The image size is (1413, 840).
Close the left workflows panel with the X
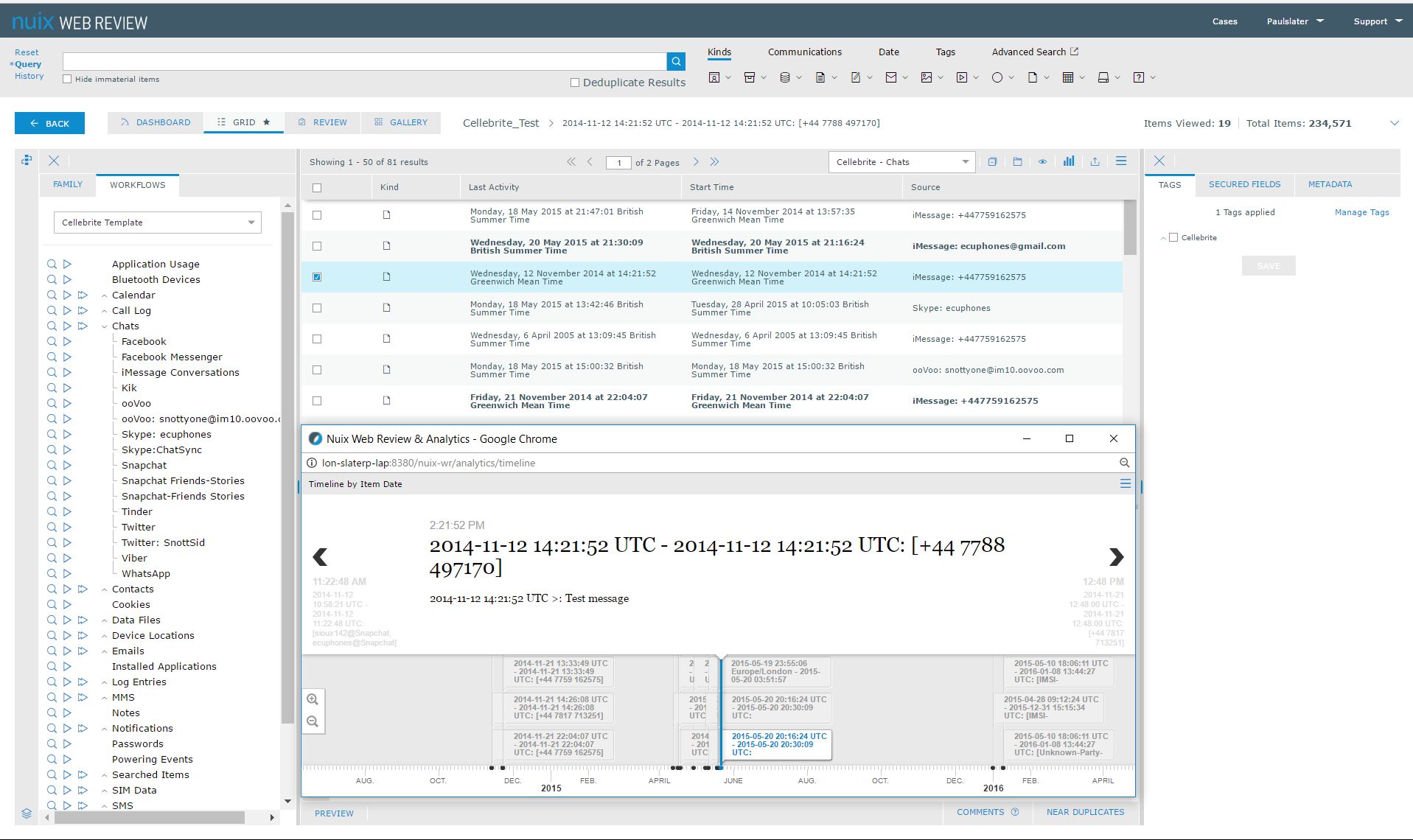[x=54, y=161]
